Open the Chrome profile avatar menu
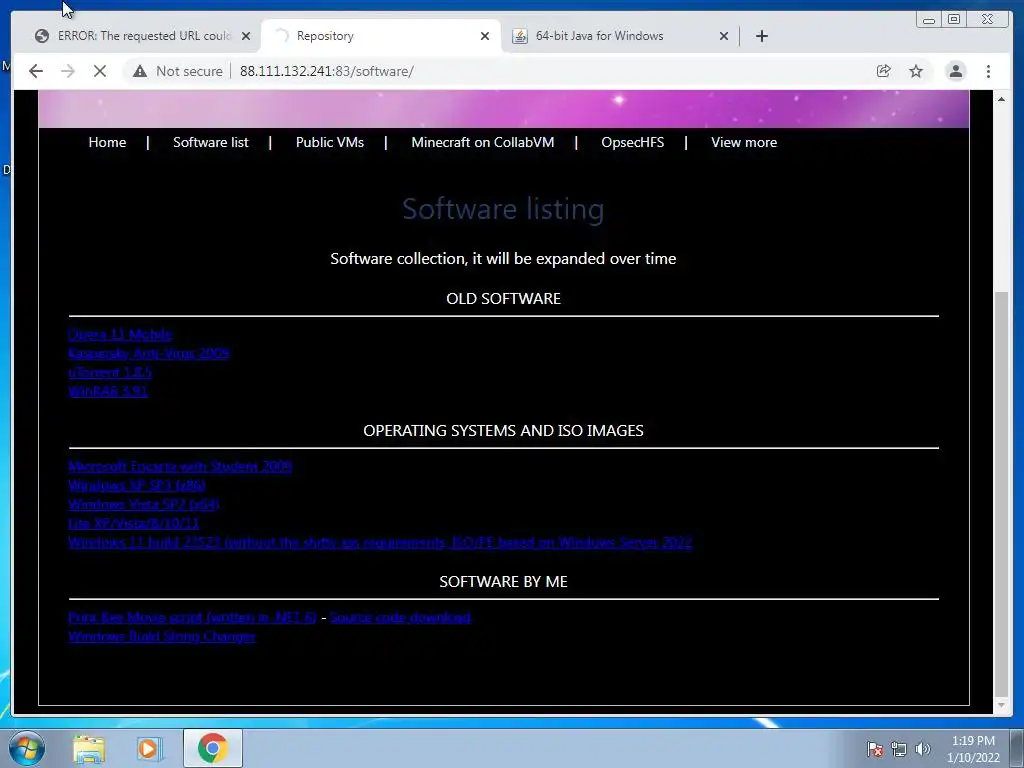Image resolution: width=1024 pixels, height=768 pixels. 955,71
